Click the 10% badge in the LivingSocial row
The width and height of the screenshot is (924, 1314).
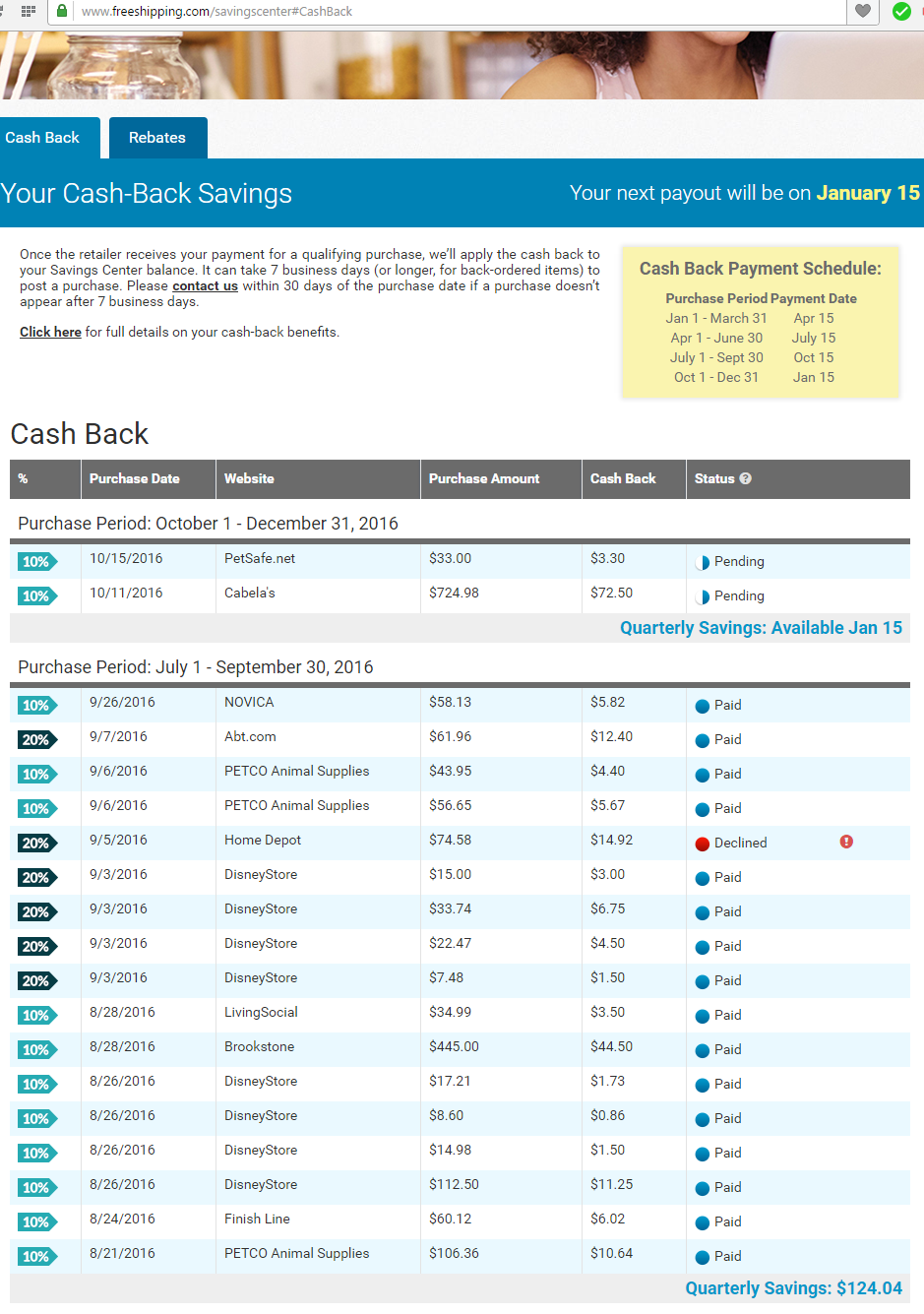tap(37, 1016)
